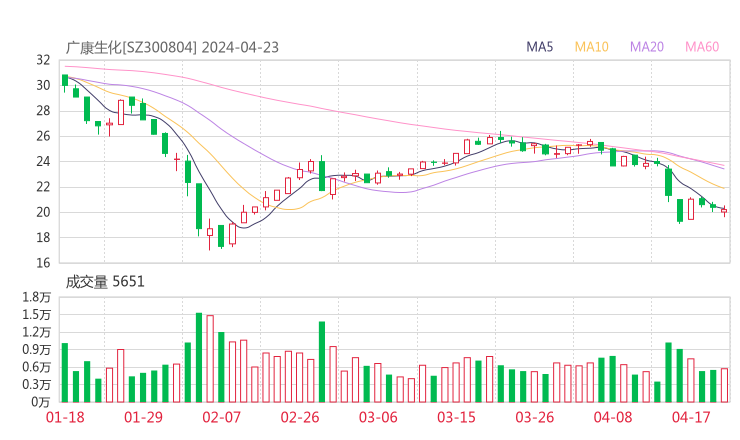The height and width of the screenshot is (440, 740).
Task: Click the tallest green volume bar near 02-07
Action: tap(199, 358)
